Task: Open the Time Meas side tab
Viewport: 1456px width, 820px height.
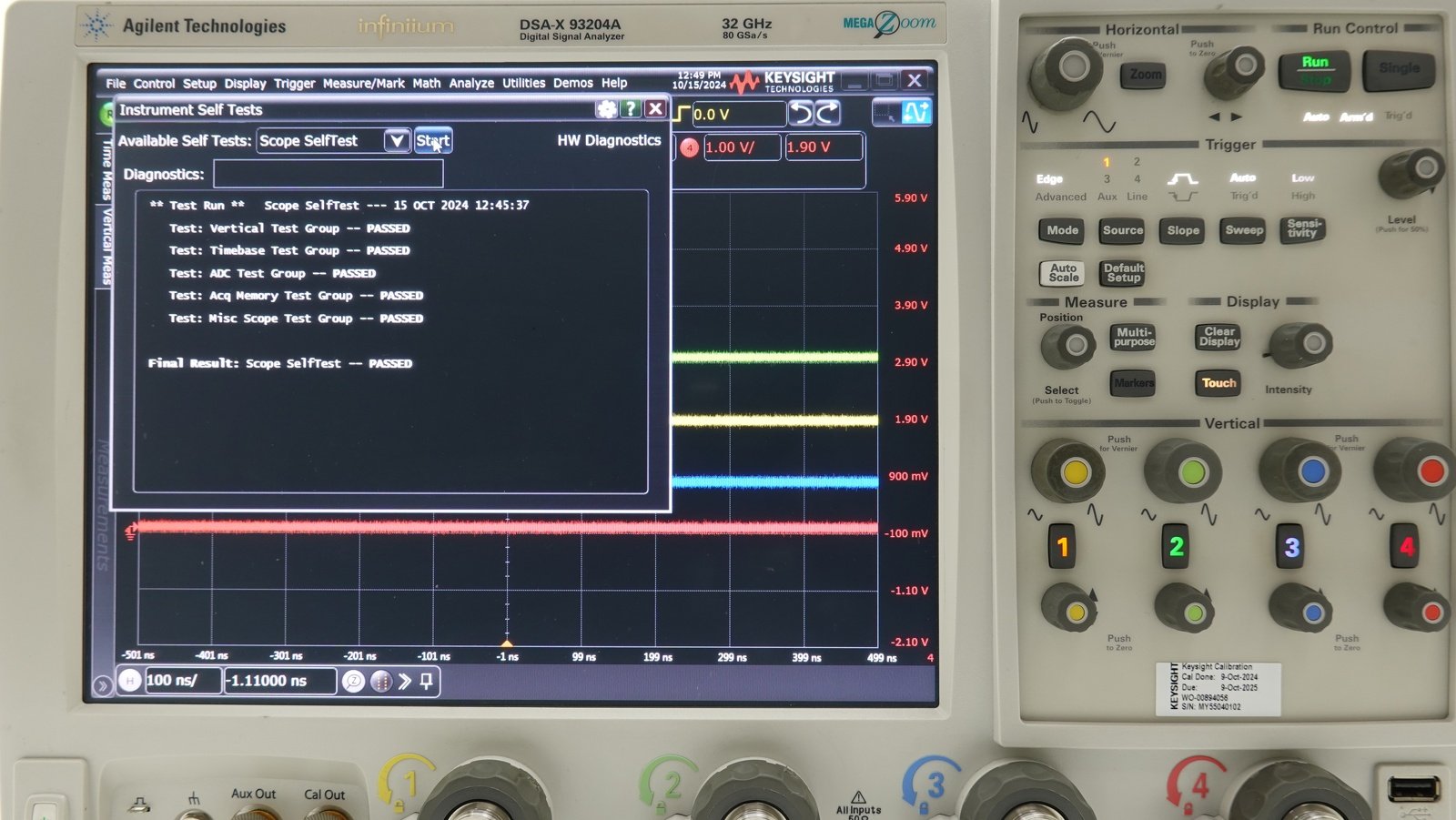Action: [106, 170]
